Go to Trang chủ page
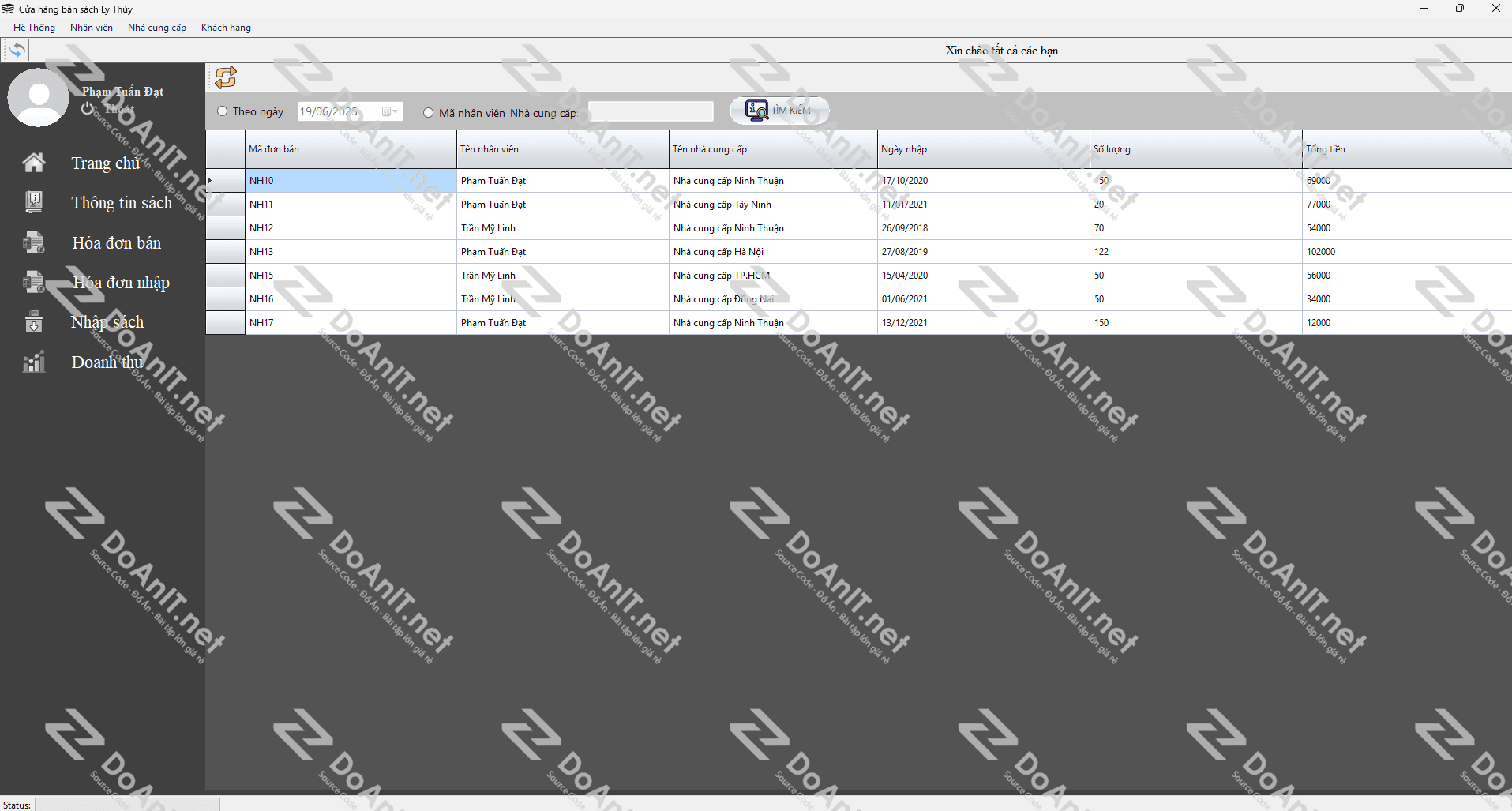1512x811 pixels. pyautogui.click(x=106, y=163)
